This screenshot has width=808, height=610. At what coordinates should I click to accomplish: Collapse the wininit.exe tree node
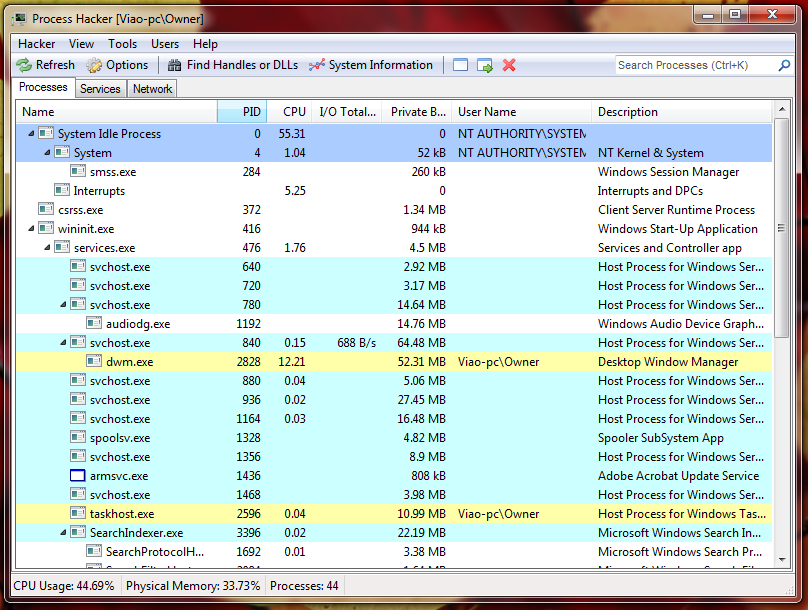[x=31, y=228]
